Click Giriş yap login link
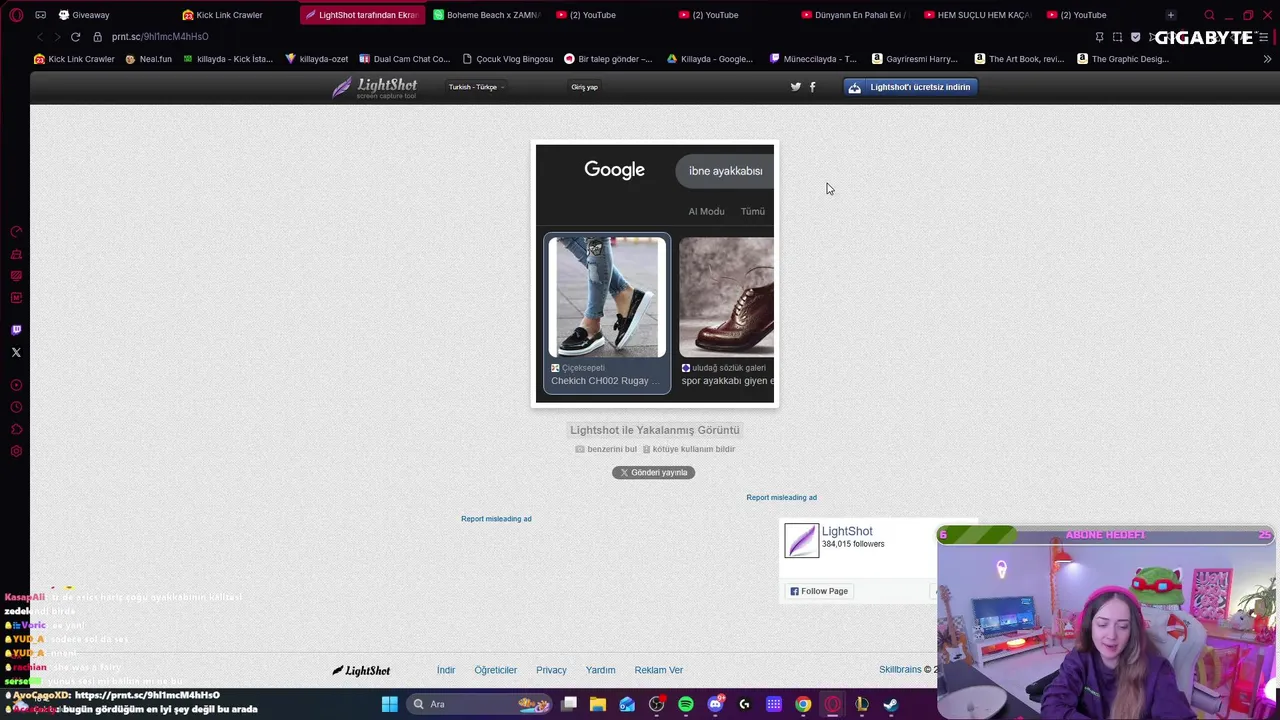Image resolution: width=1280 pixels, height=720 pixels. click(x=584, y=87)
